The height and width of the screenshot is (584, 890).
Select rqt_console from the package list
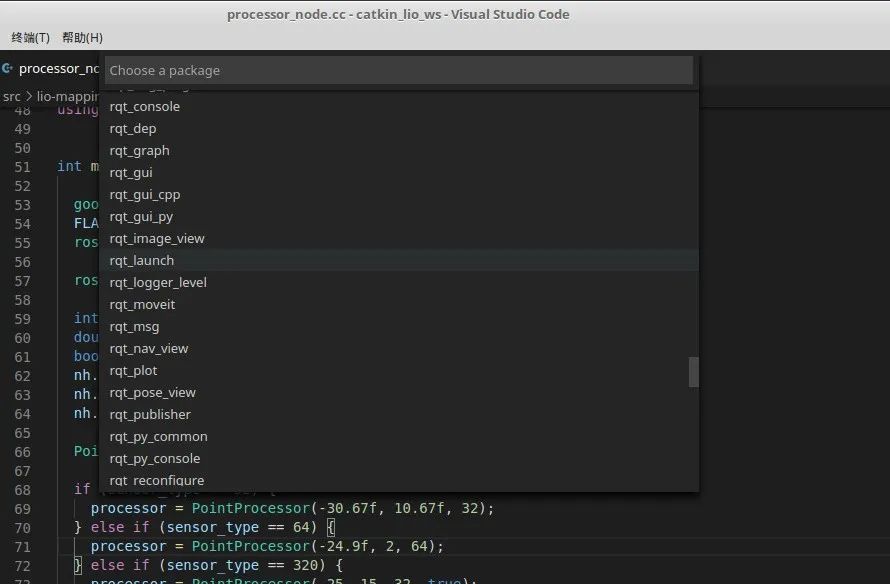[399, 107]
